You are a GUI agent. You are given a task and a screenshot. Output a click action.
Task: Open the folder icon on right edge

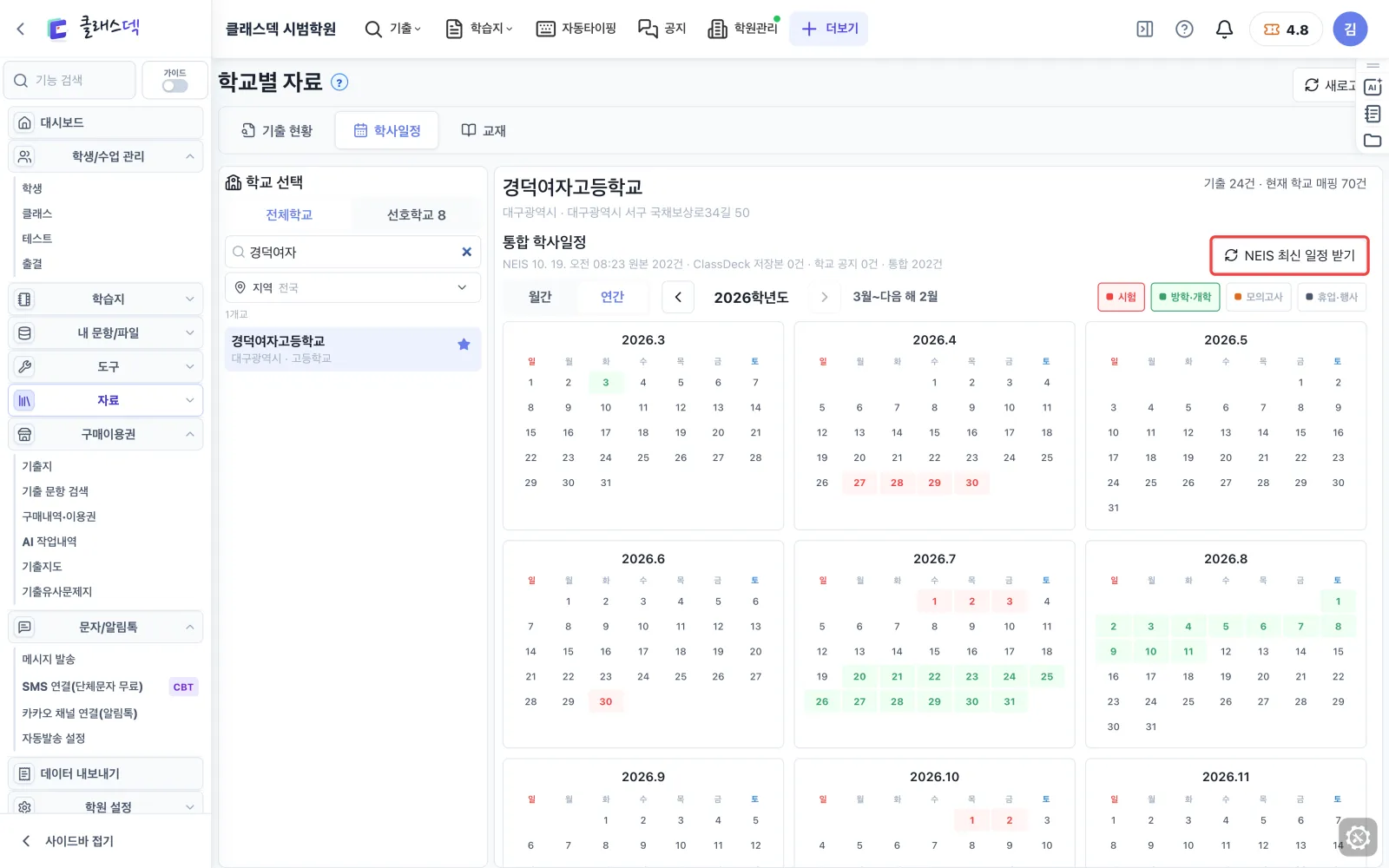[x=1373, y=141]
